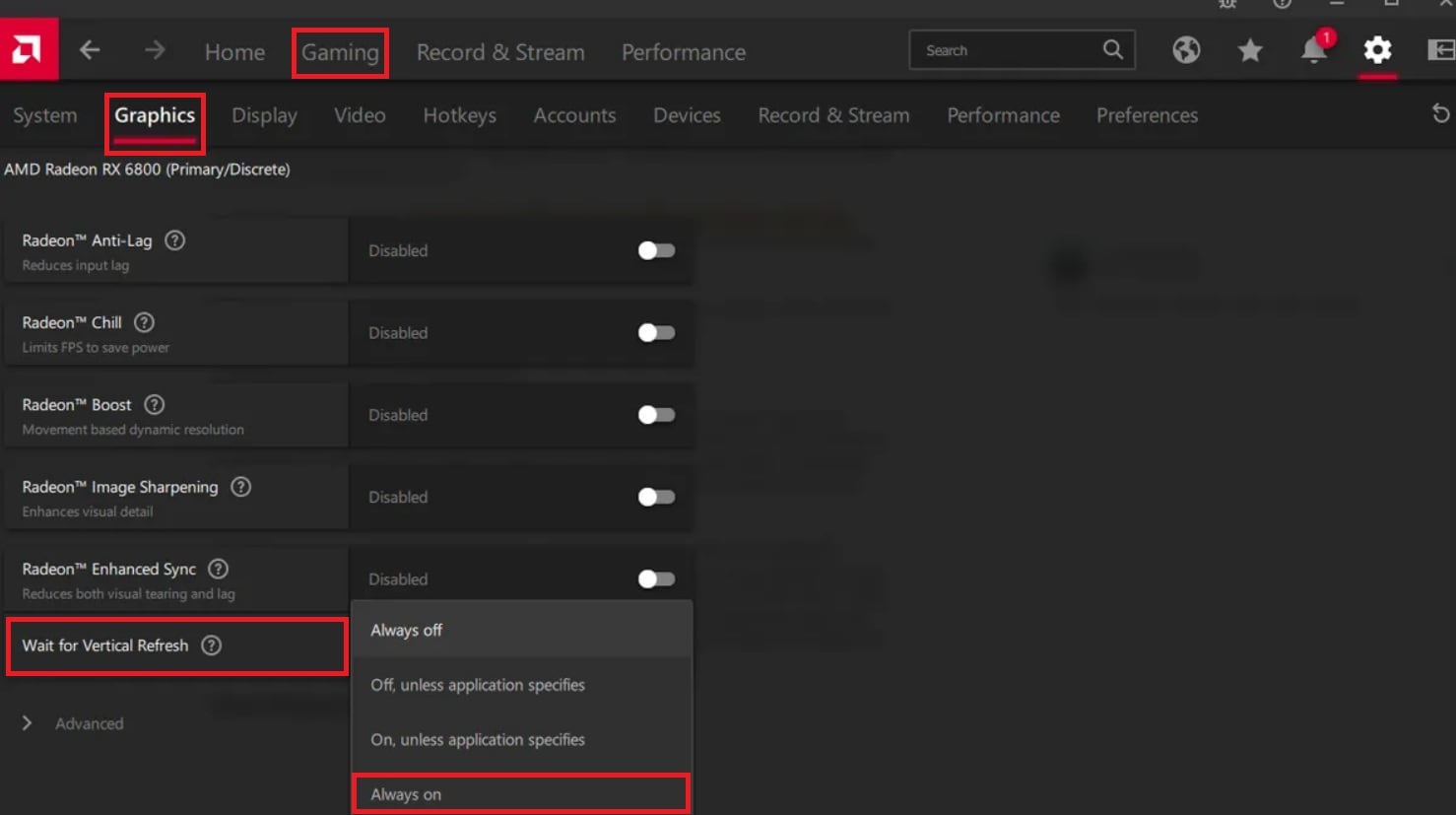Screen dimensions: 1456x815
Task: Switch to Graphics settings tab
Action: pos(155,115)
